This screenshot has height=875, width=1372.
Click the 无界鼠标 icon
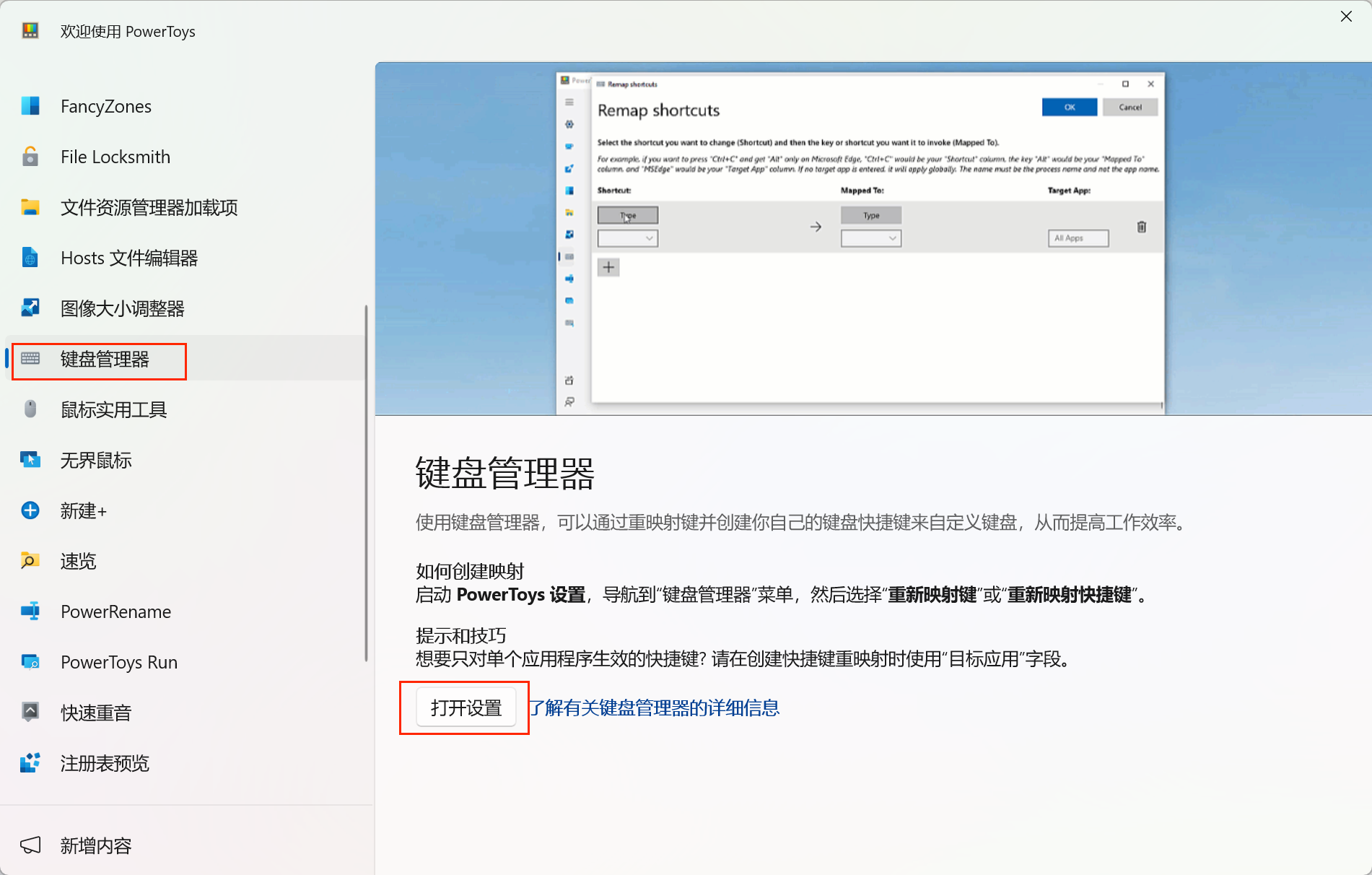[30, 460]
